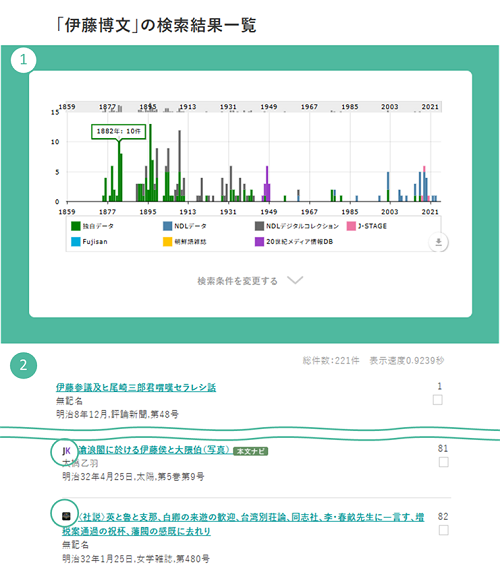Viewport: 500px width, 578px height.
Task: Tick the checkbox for result 81
Action: 444,462
